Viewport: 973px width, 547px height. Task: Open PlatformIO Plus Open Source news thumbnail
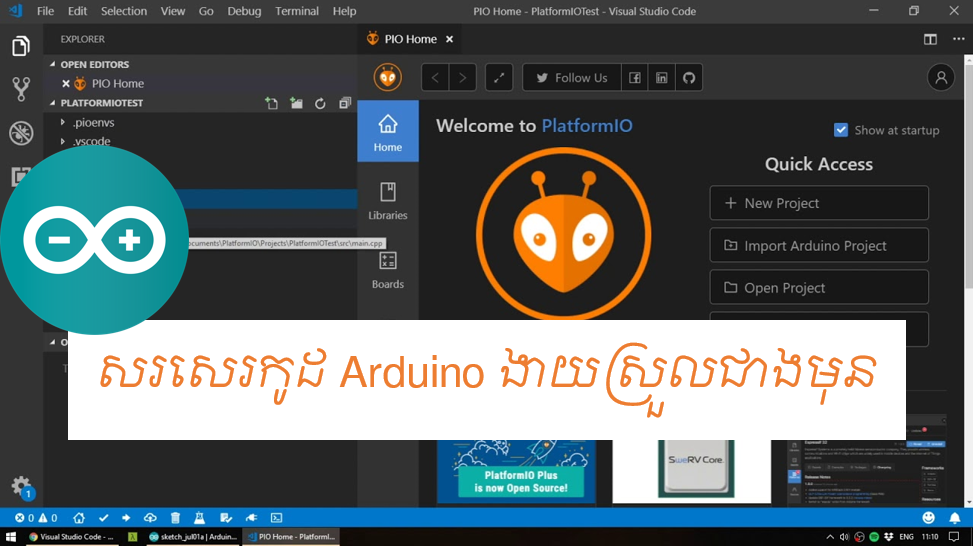click(x=516, y=471)
